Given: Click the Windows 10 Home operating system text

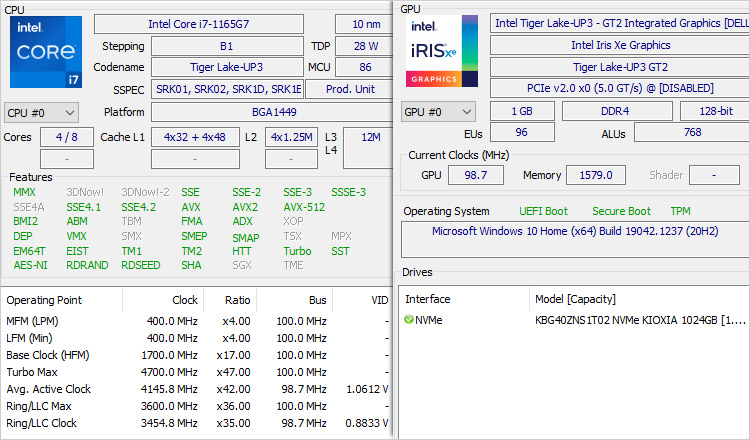Looking at the screenshot, I should click(575, 231).
